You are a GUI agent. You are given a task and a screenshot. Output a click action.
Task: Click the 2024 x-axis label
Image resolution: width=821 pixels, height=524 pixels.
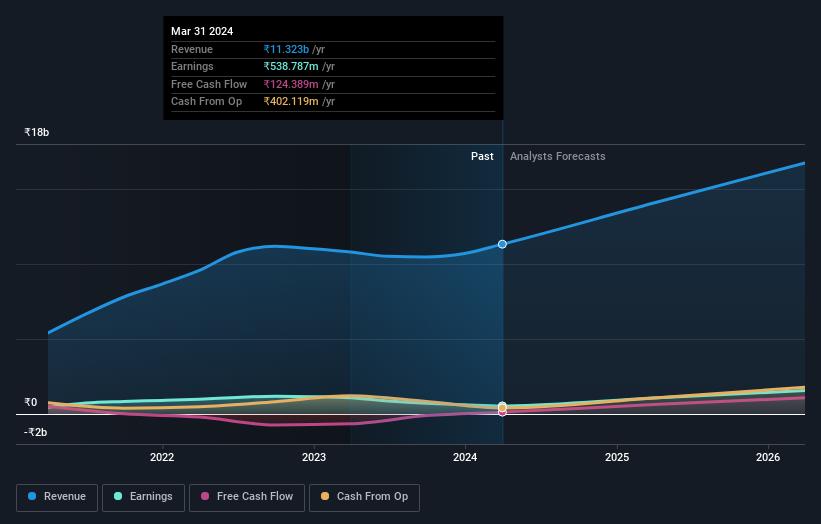[x=465, y=457]
